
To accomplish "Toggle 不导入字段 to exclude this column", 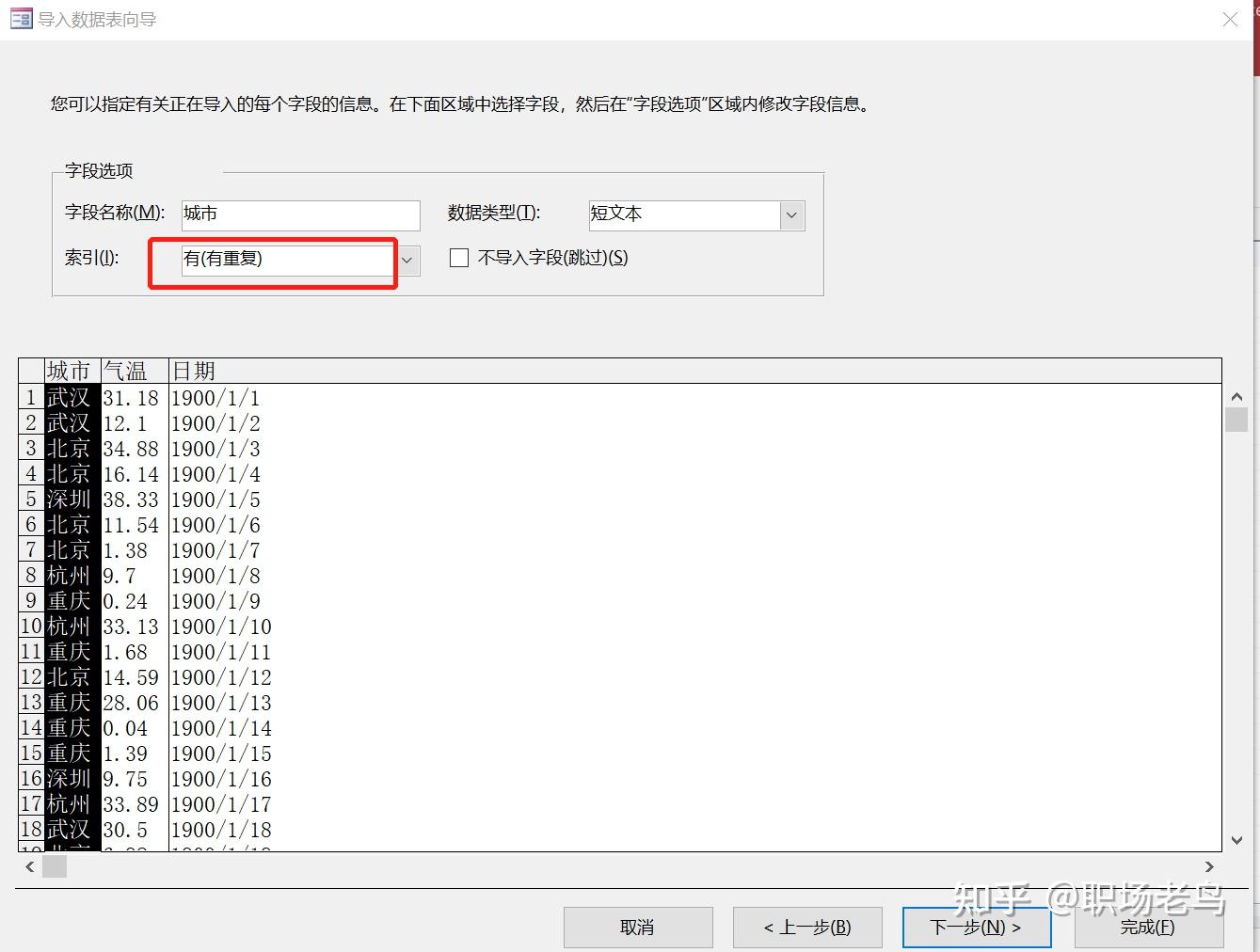I will pyautogui.click(x=458, y=257).
